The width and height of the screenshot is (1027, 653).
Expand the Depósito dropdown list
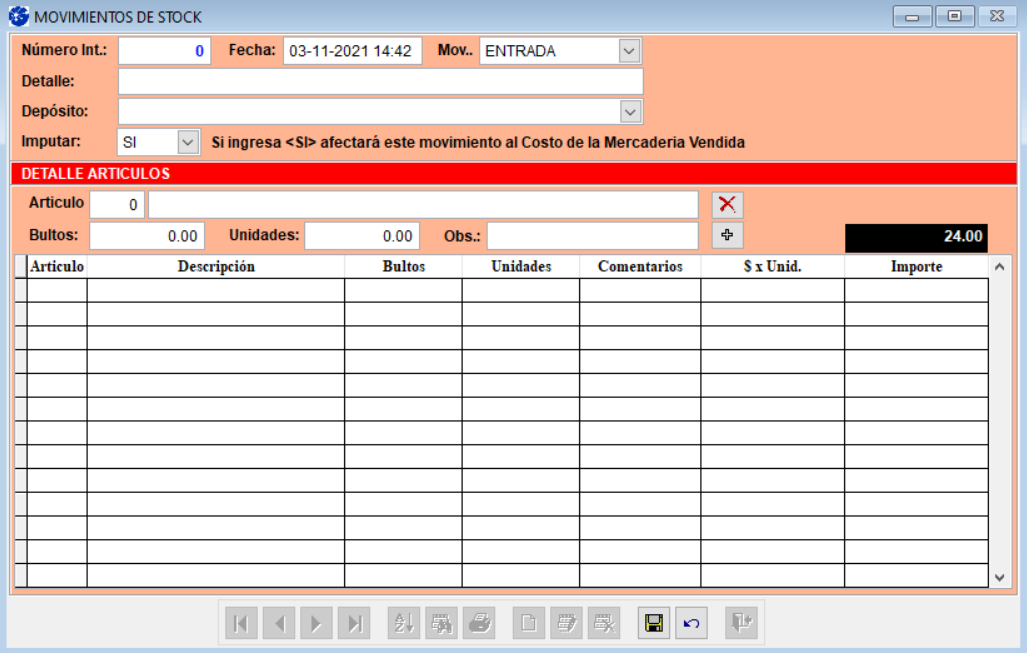[x=629, y=111]
